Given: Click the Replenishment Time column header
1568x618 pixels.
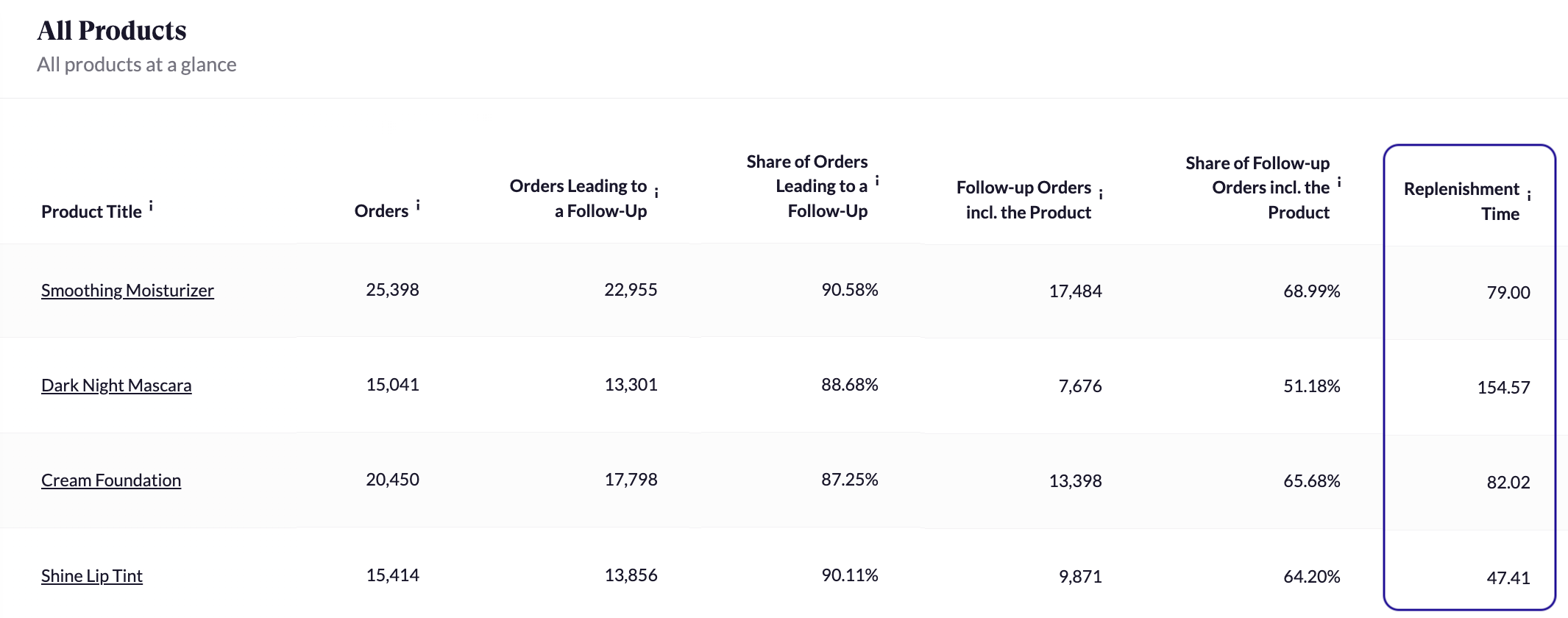Looking at the screenshot, I should [1461, 201].
